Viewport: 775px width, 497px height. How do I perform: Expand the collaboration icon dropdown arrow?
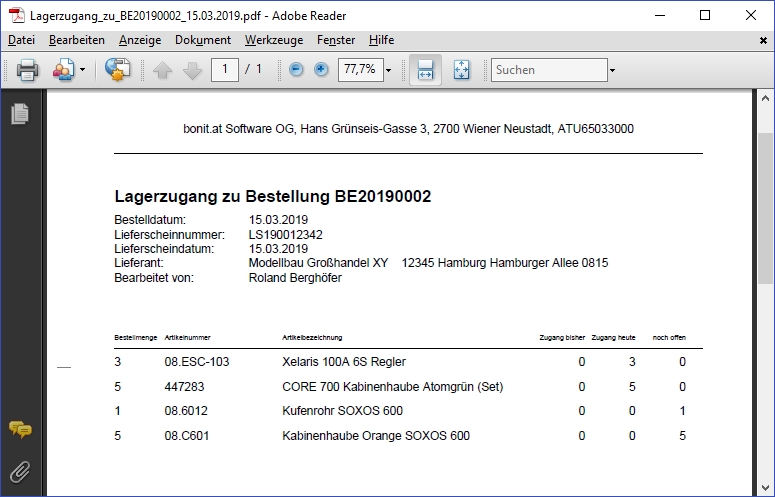(83, 70)
